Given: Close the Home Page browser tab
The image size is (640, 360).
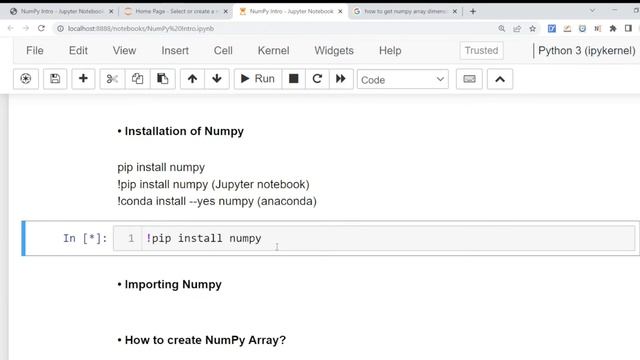Looking at the screenshot, I should tap(225, 11).
